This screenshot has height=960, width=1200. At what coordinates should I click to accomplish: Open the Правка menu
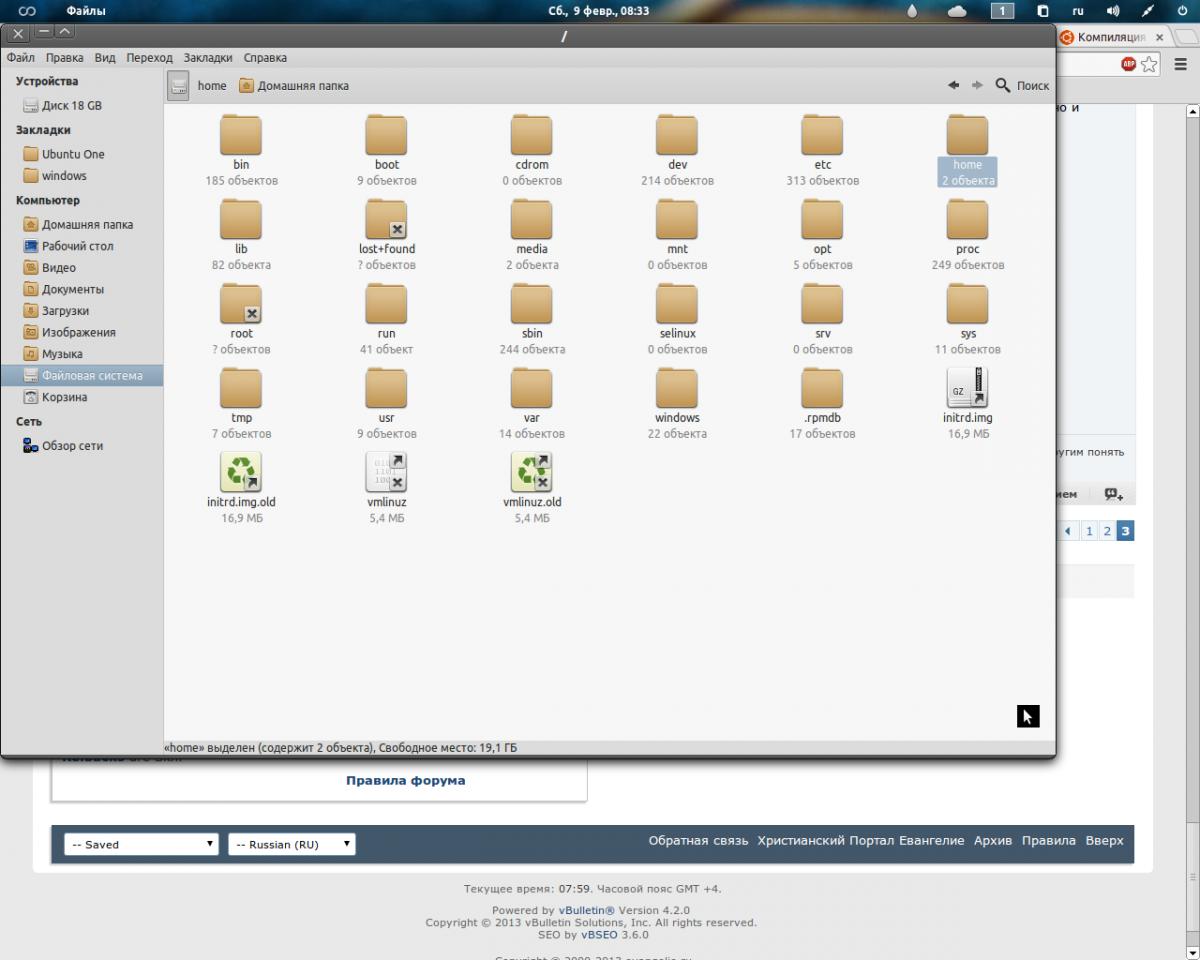[x=65, y=58]
